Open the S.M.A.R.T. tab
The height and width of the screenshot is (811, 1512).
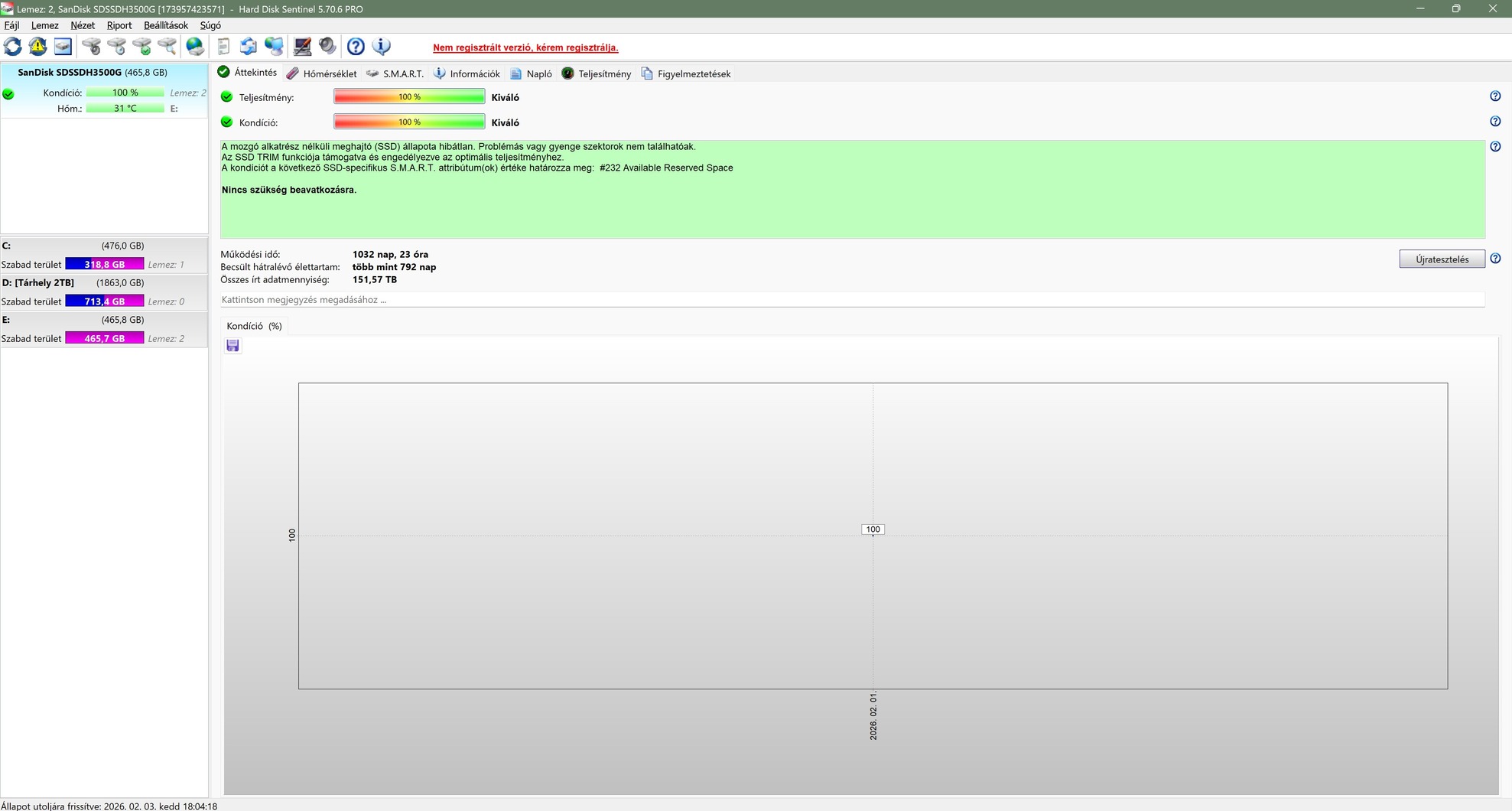pos(395,73)
